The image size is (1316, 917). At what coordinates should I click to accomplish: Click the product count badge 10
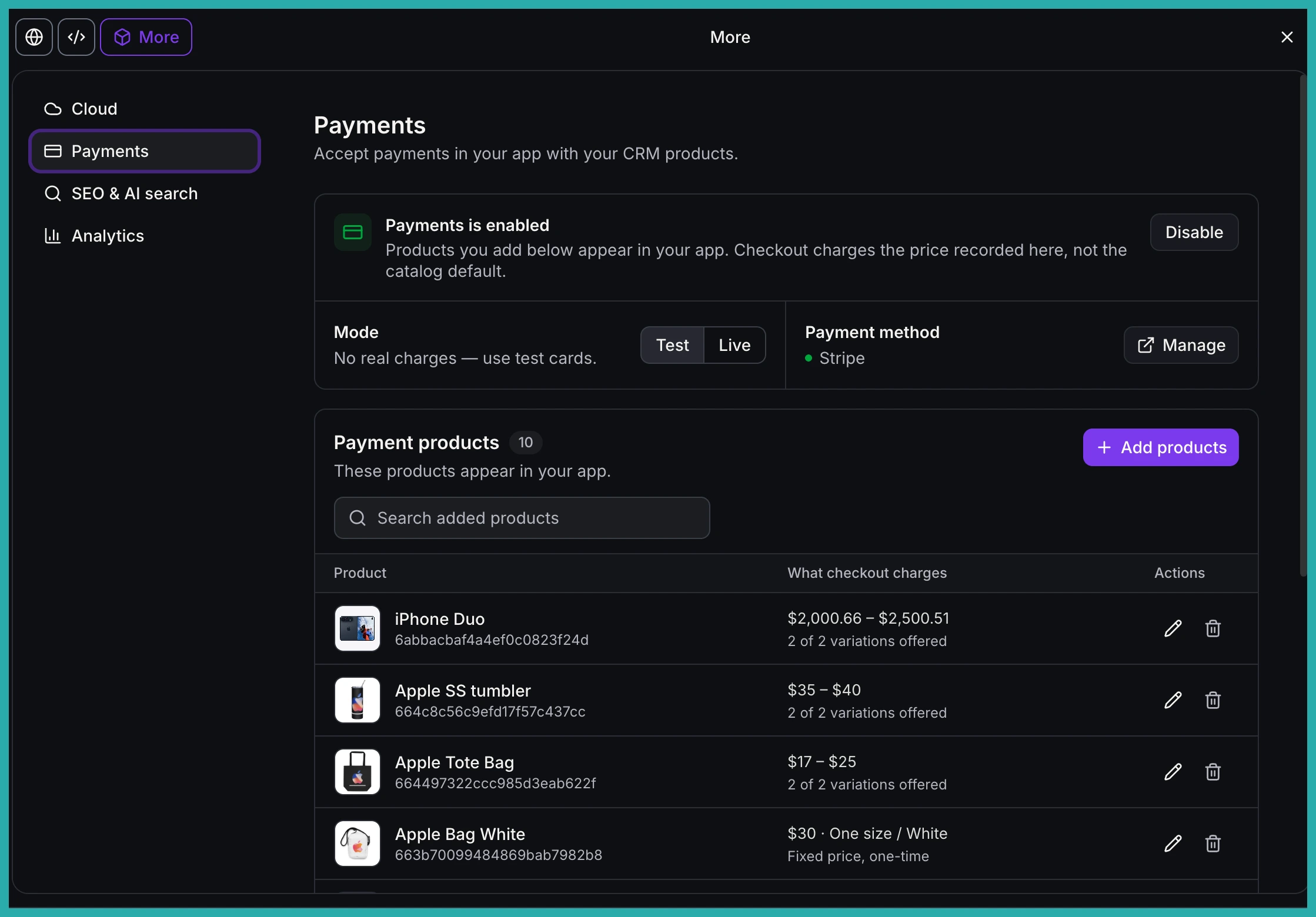pos(526,442)
